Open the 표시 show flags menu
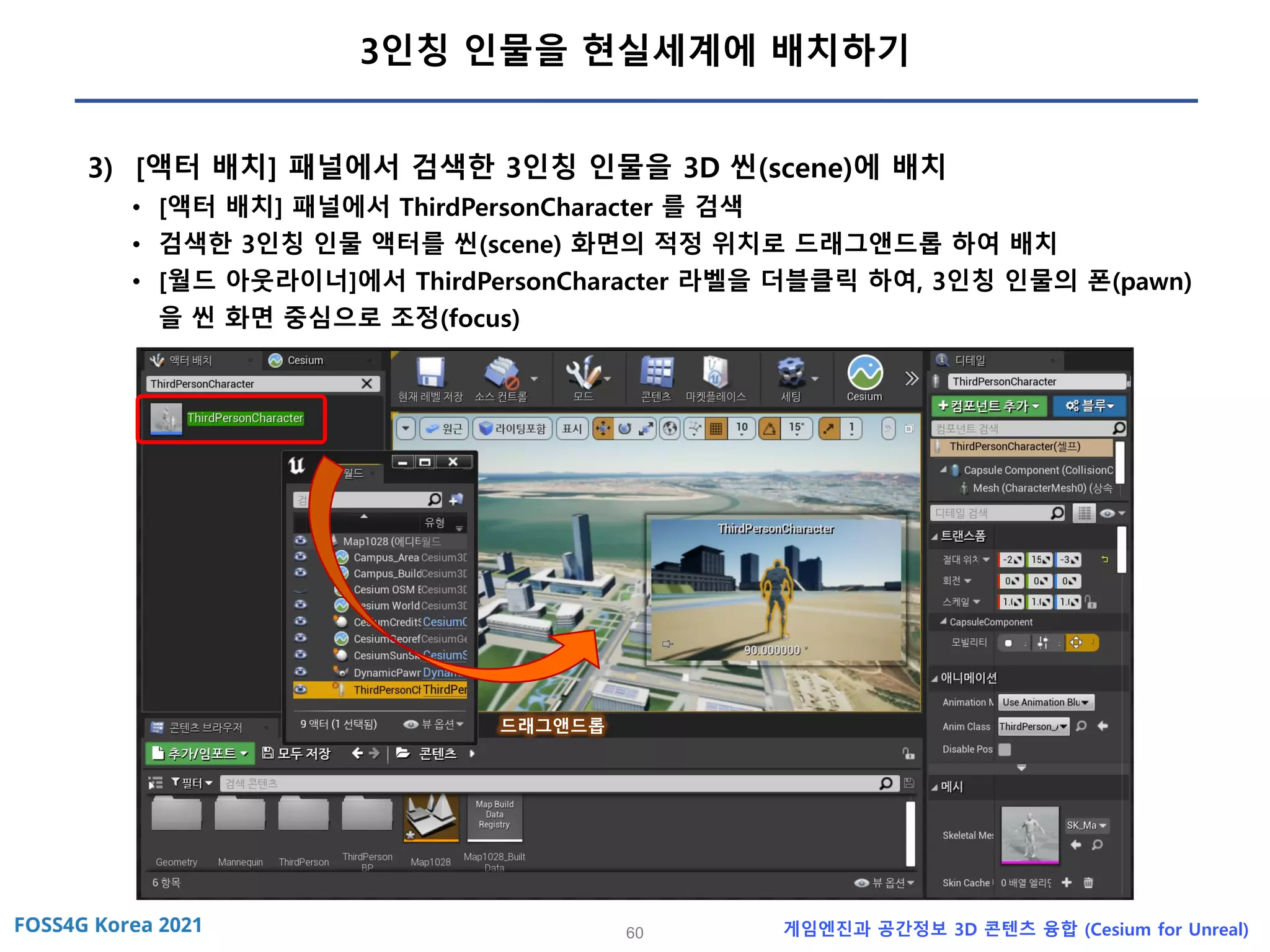Viewport: 1270px width, 952px height. point(572,428)
